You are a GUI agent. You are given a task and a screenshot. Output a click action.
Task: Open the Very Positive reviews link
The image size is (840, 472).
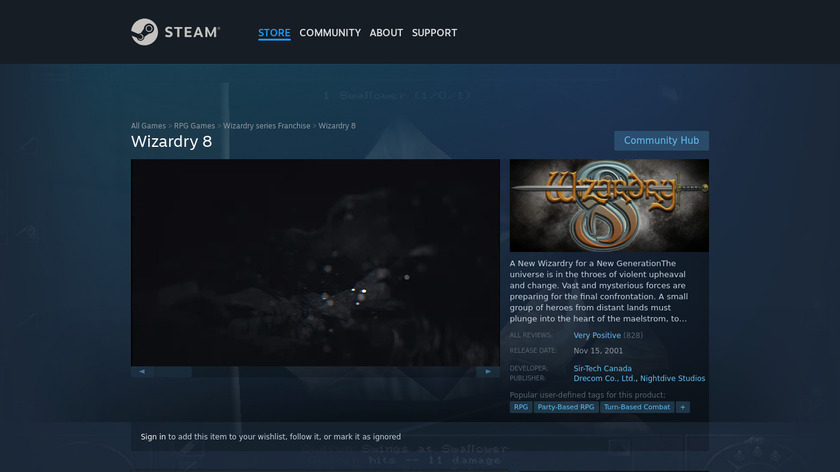597,335
